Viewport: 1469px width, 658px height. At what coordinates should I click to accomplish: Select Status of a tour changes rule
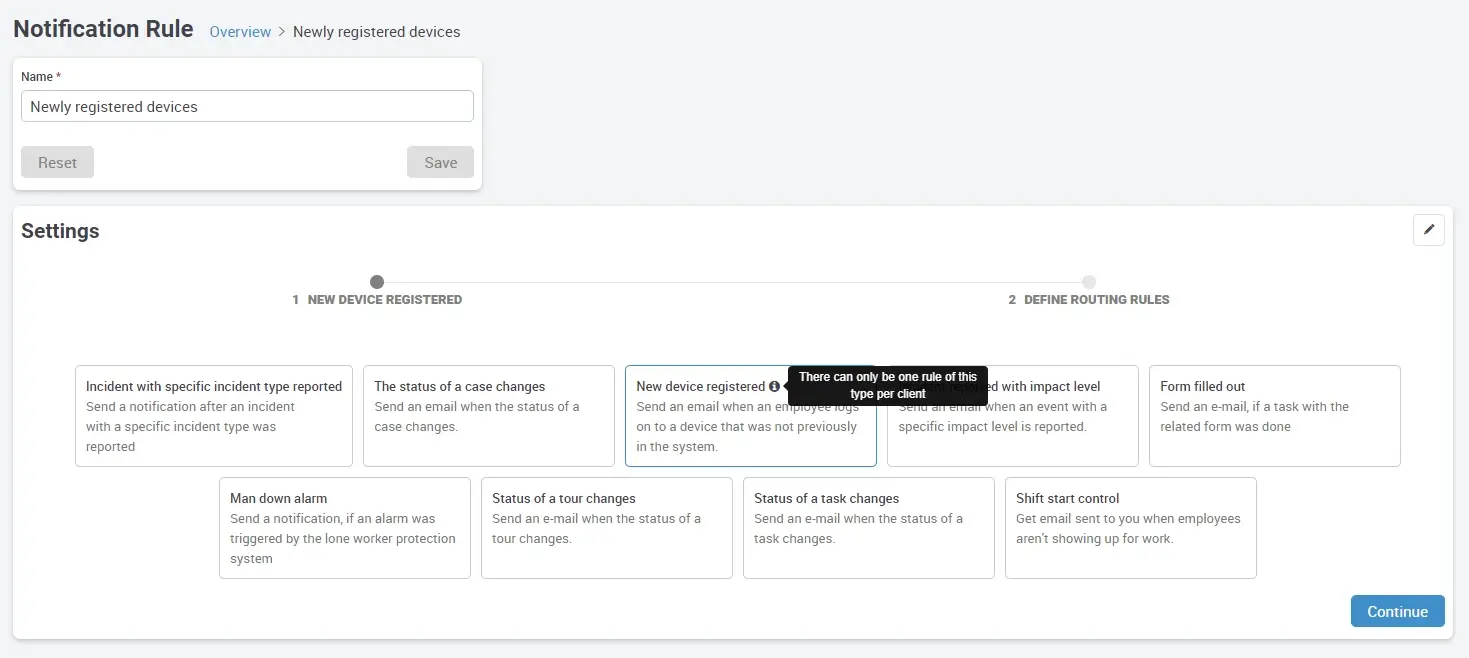606,528
